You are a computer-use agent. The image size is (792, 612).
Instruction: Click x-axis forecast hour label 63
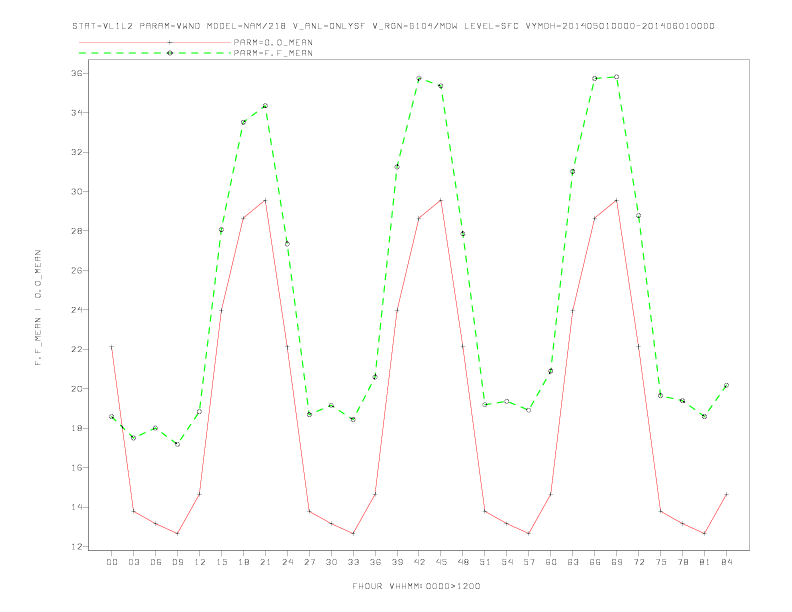coord(573,562)
